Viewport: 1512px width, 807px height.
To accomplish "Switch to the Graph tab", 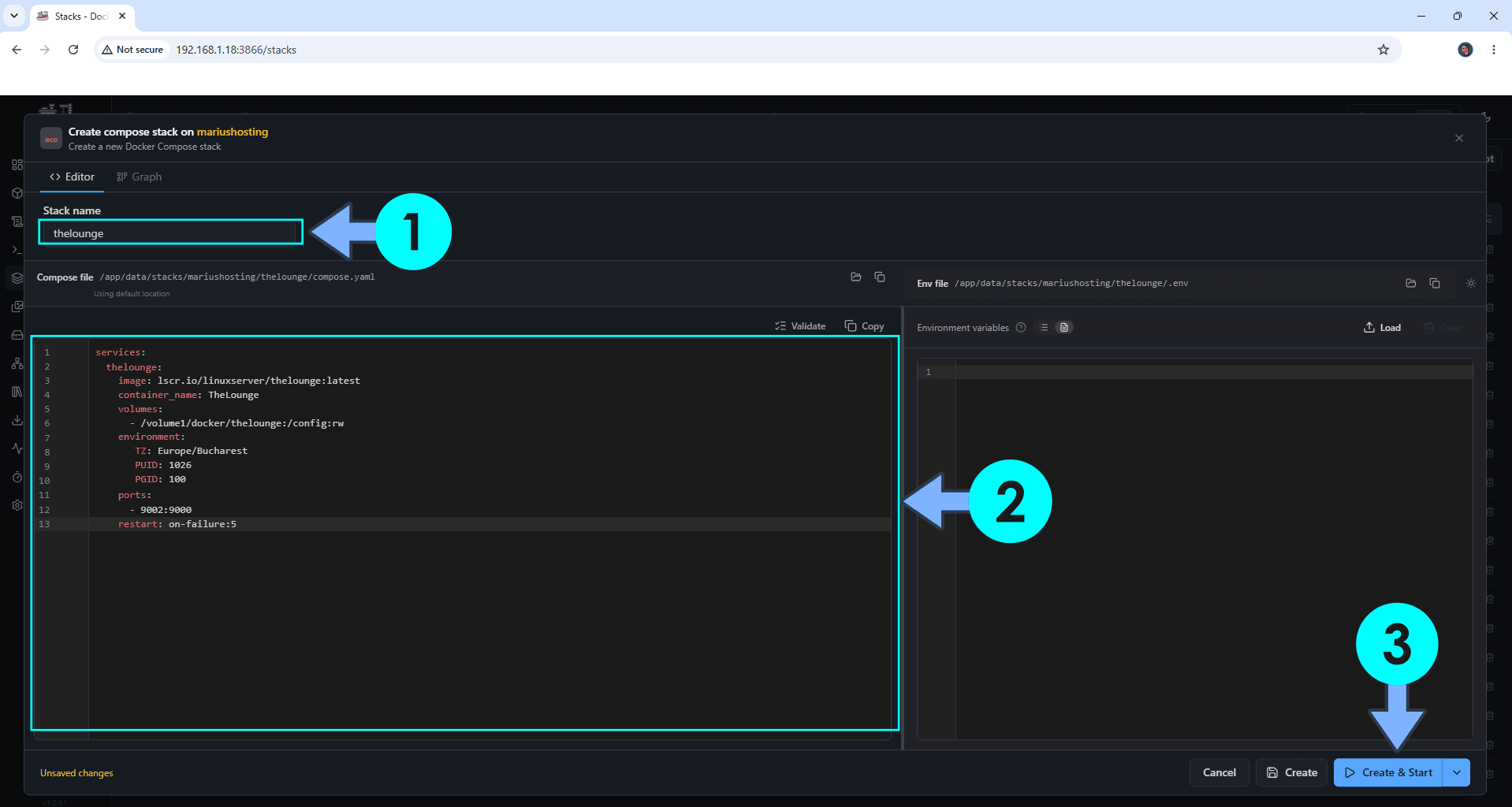I will (x=139, y=177).
